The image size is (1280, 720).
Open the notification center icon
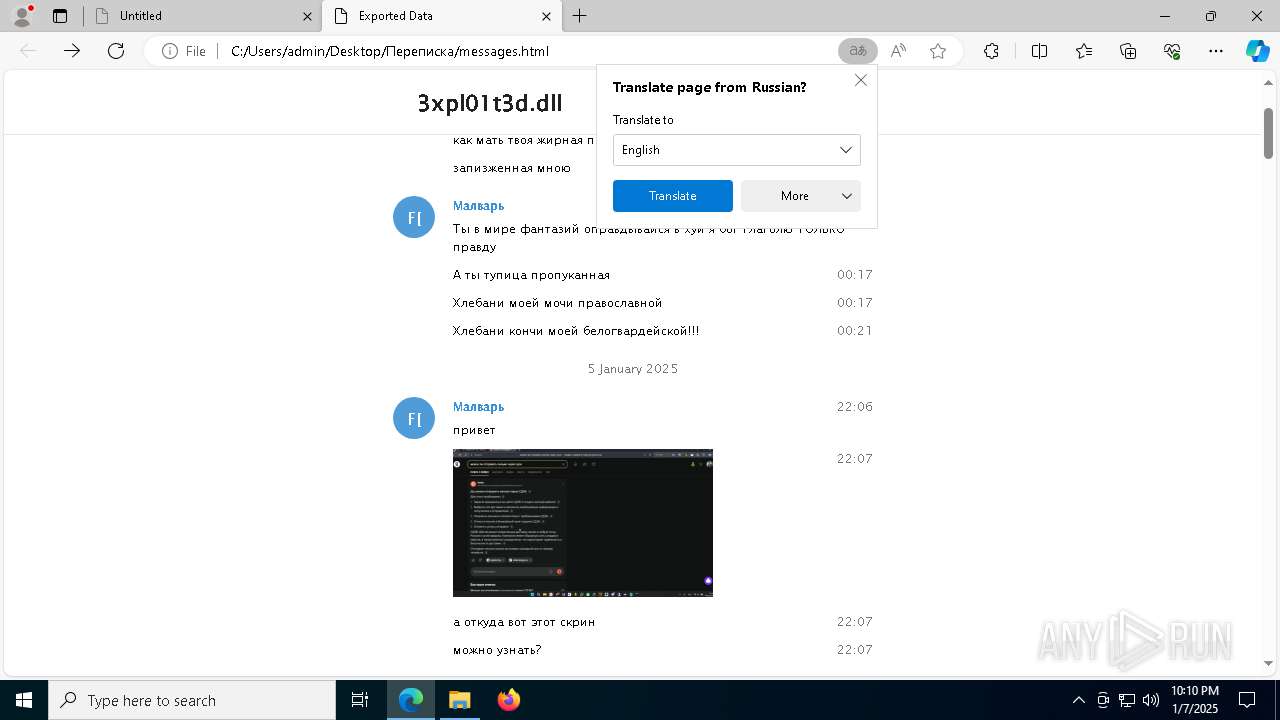(1248, 700)
